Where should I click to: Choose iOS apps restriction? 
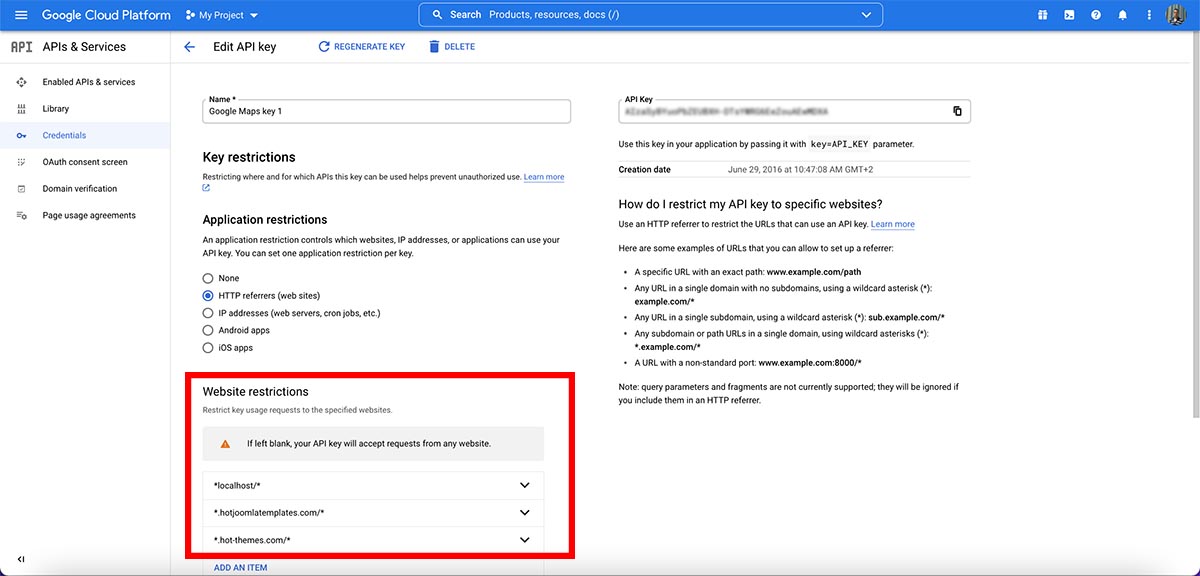click(208, 348)
